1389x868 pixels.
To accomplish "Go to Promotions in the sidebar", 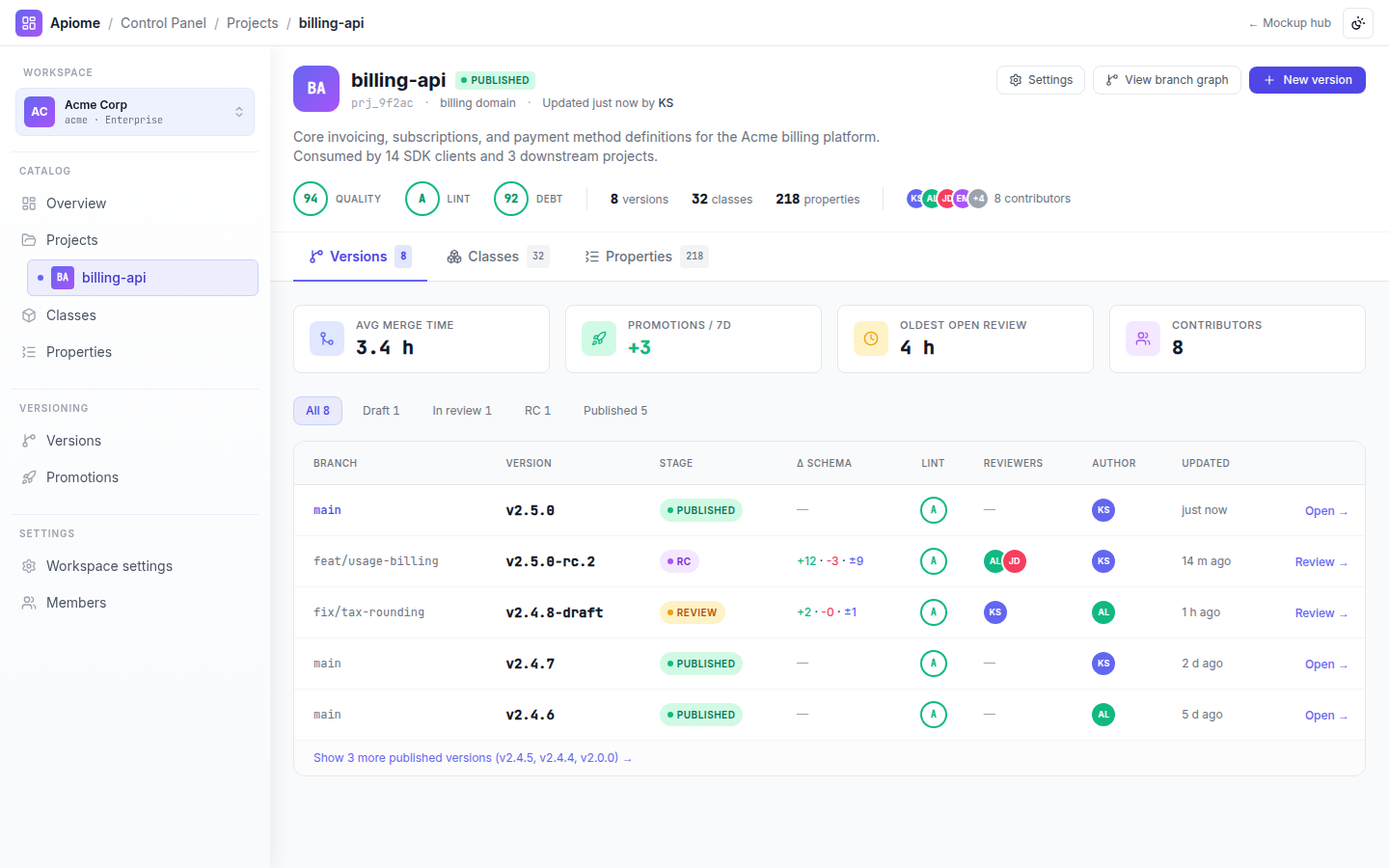I will [135, 477].
